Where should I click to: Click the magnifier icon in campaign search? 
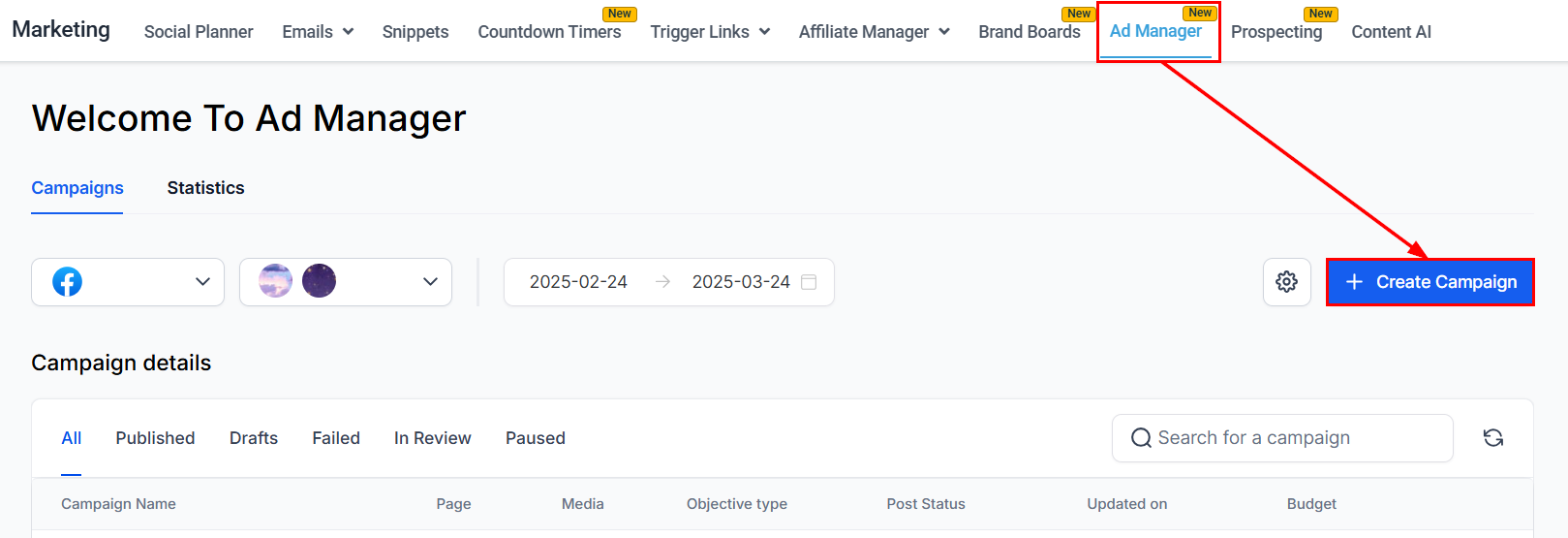point(1141,438)
